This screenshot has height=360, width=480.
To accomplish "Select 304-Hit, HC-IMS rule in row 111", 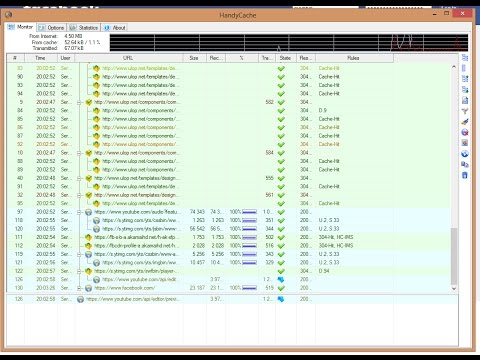I will click(x=336, y=237).
